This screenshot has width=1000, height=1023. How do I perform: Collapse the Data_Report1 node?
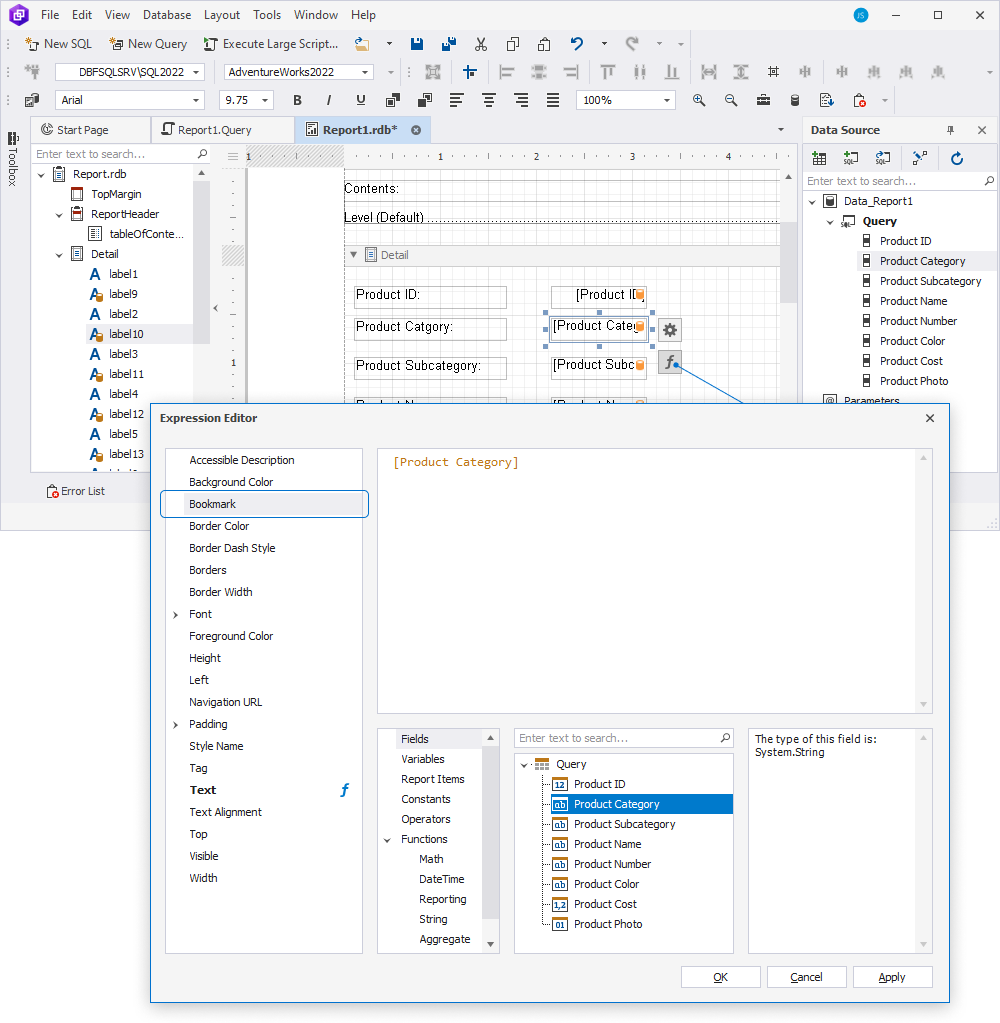[x=812, y=202]
